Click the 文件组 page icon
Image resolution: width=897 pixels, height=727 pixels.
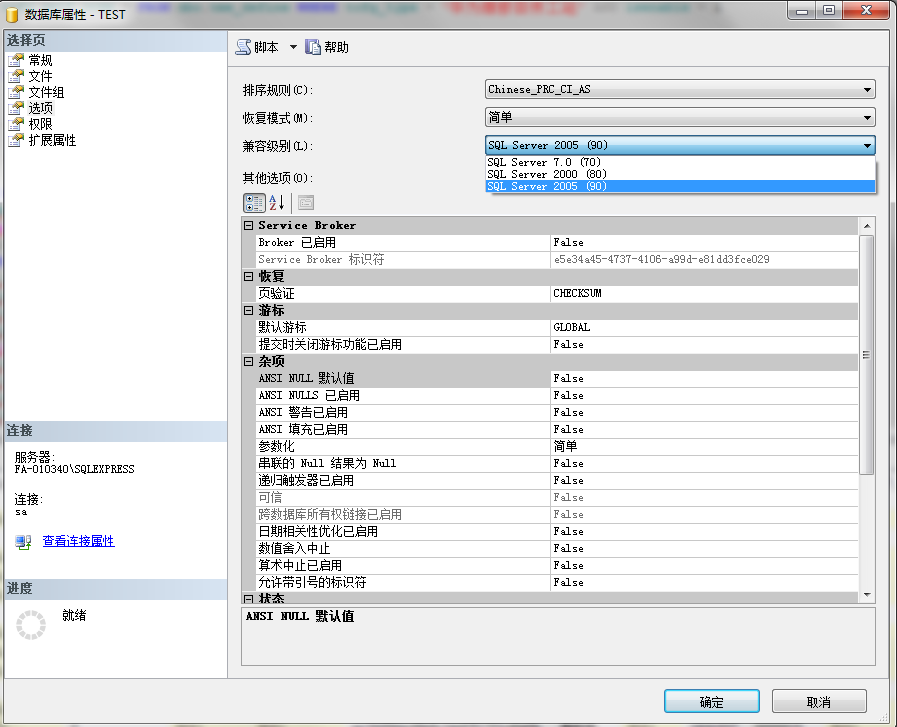pyautogui.click(x=16, y=92)
